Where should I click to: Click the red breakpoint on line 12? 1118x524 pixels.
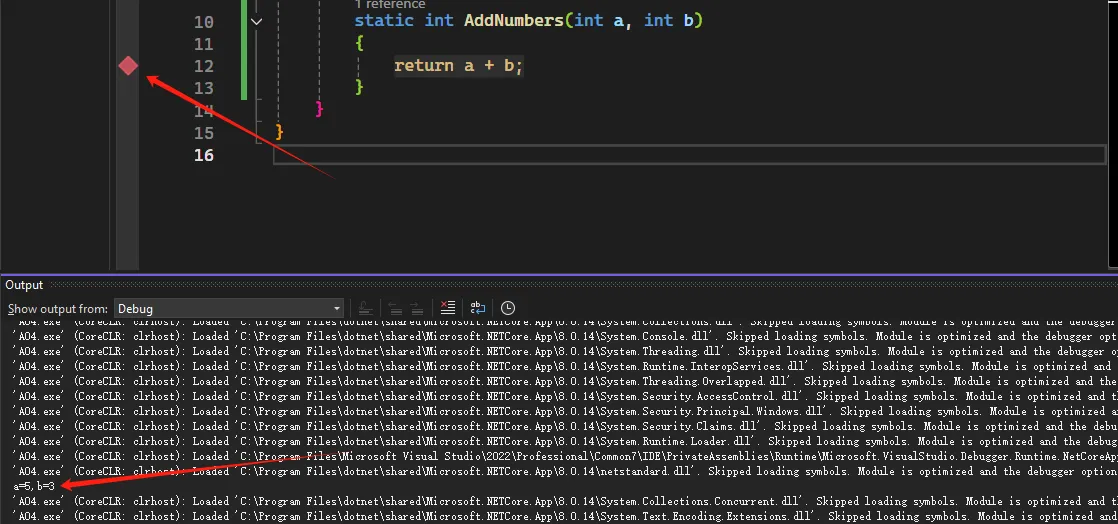(128, 66)
